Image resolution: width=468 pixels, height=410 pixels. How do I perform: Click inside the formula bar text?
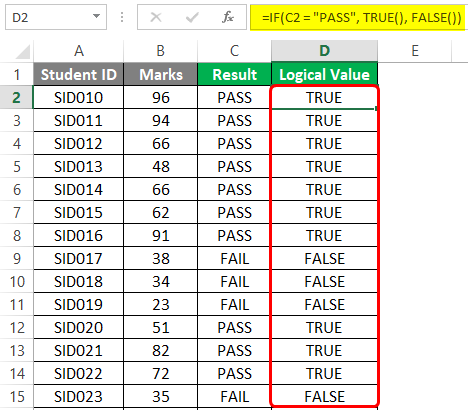tap(362, 17)
